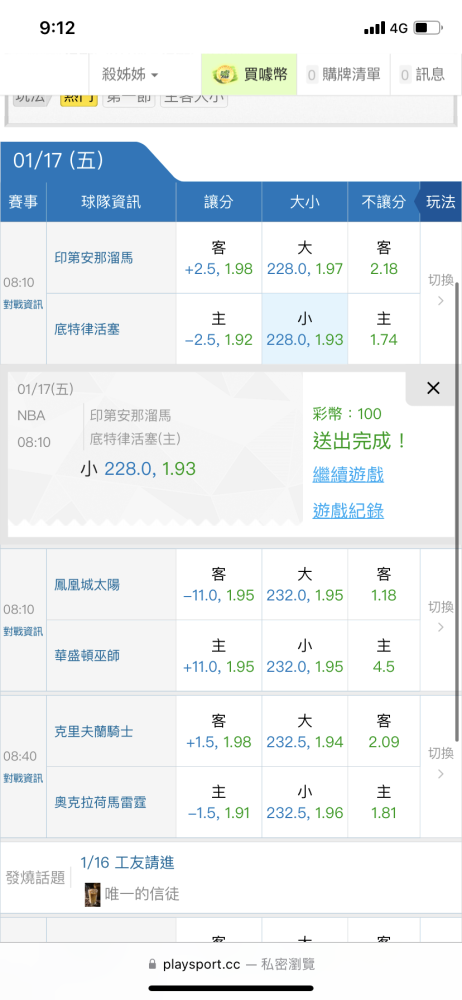Select 大 232.0, 1.95 option
Viewport: 462px width, 1000px height.
coord(305,584)
